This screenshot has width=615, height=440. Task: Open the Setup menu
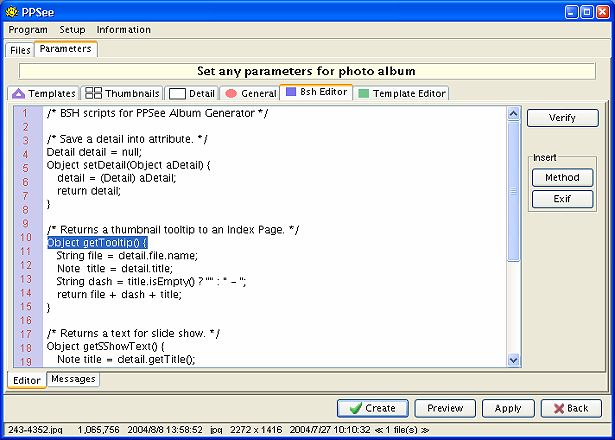pos(72,30)
